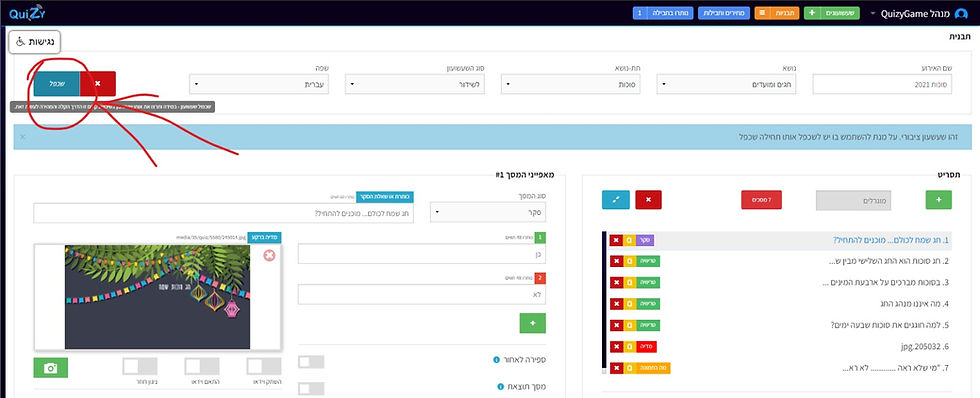Click the red X button beside שכפל
The image size is (980, 398).
click(x=98, y=83)
